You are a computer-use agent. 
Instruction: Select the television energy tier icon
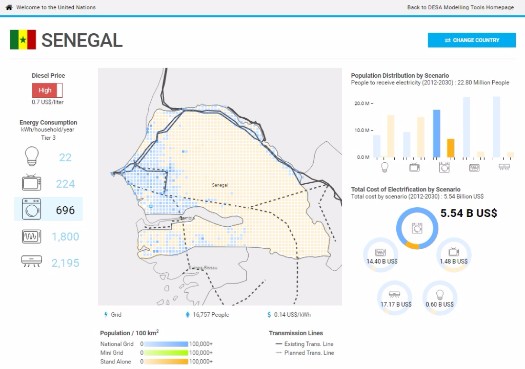pos(32,183)
